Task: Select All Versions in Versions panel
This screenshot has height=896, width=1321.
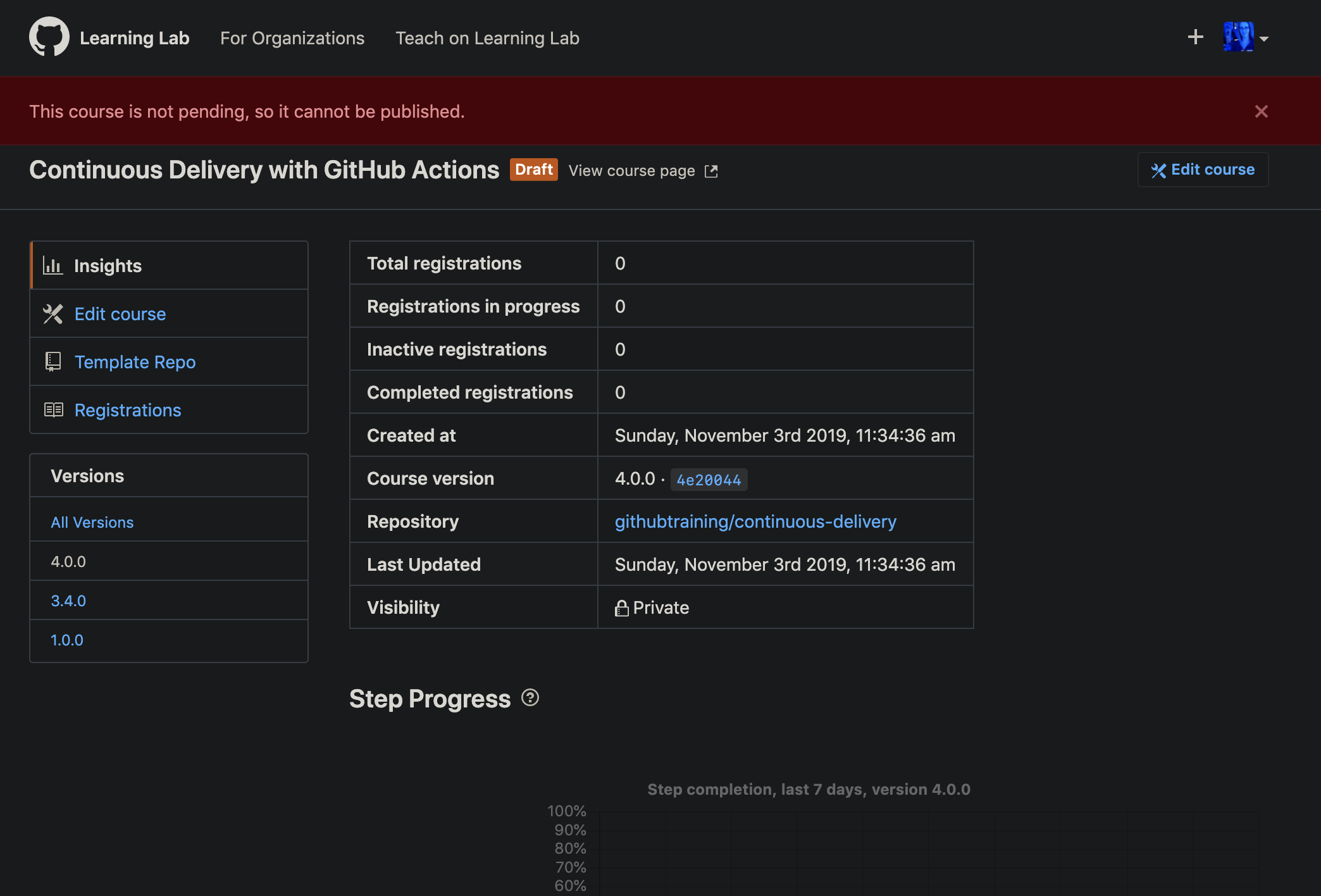Action: coord(92,522)
